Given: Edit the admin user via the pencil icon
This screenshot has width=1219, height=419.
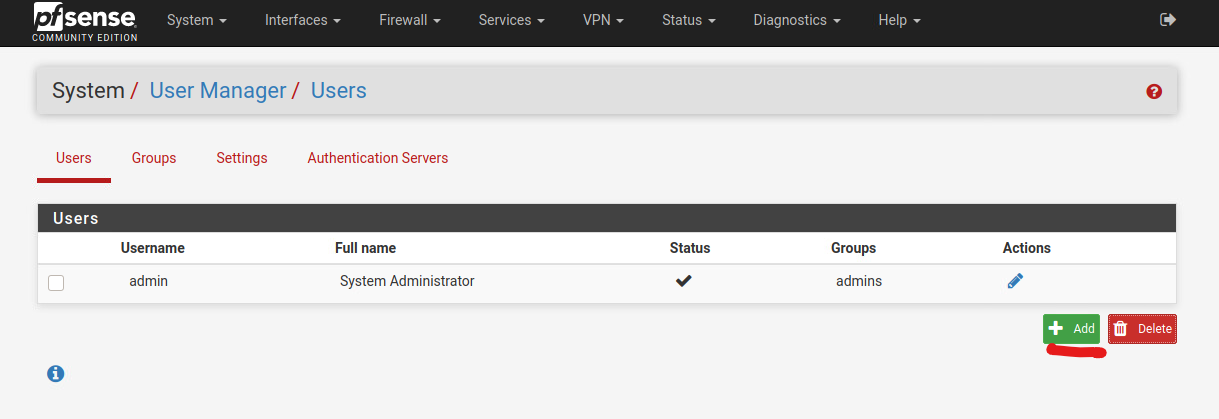Looking at the screenshot, I should click(1015, 281).
